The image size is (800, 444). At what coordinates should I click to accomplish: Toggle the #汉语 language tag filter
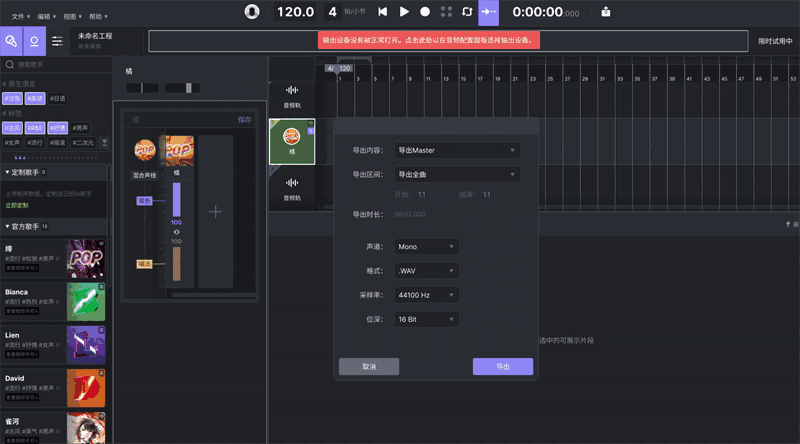click(x=13, y=98)
